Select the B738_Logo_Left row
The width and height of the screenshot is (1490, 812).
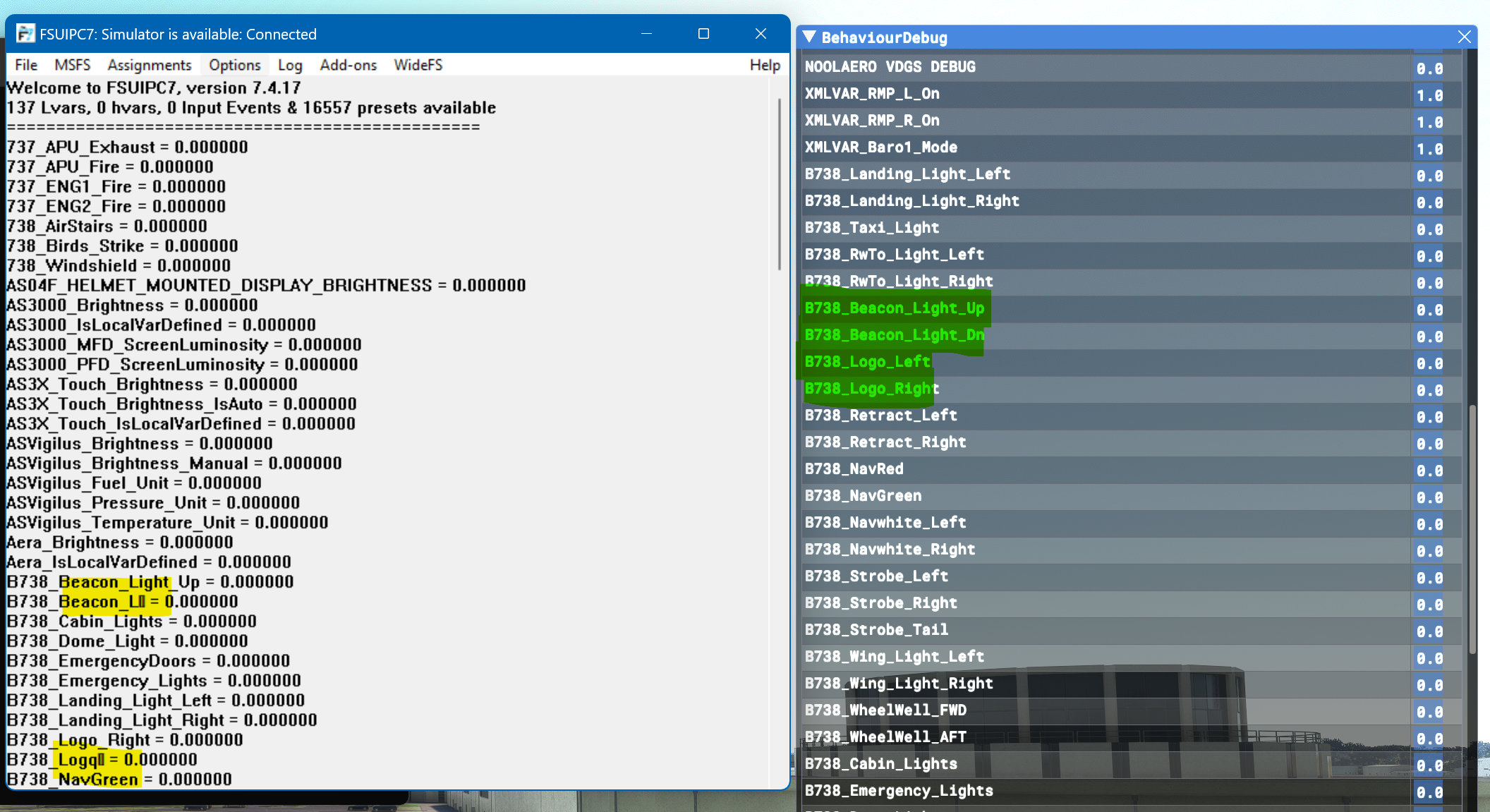tap(1132, 362)
